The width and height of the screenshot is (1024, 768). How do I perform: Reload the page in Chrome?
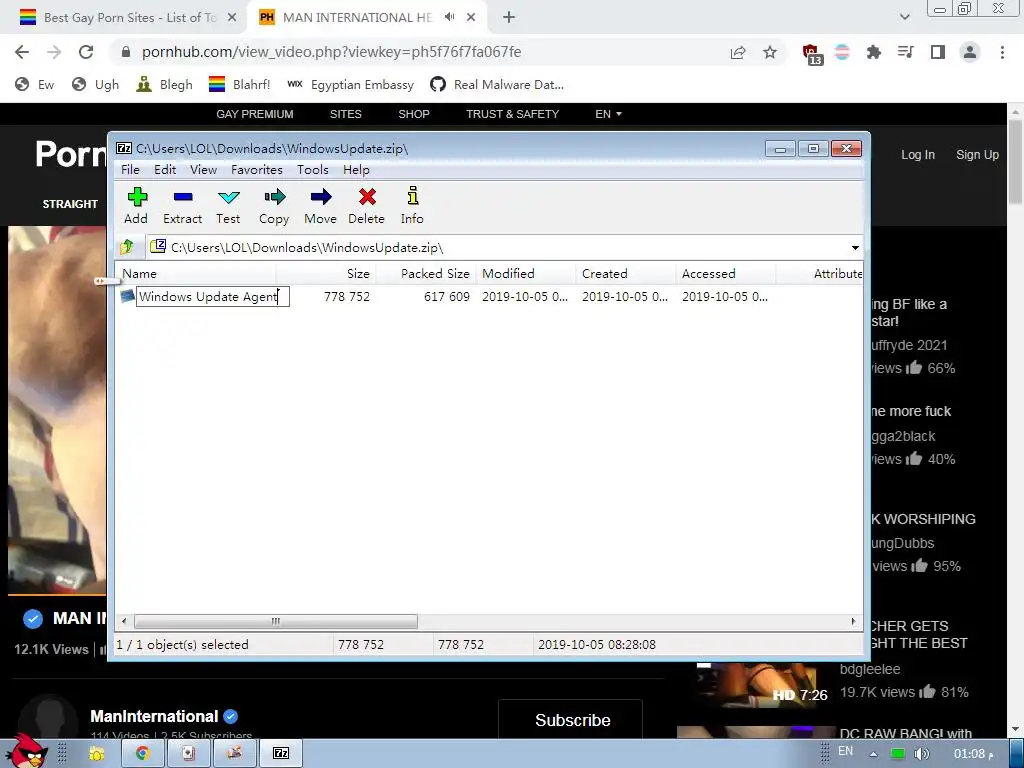coord(86,52)
